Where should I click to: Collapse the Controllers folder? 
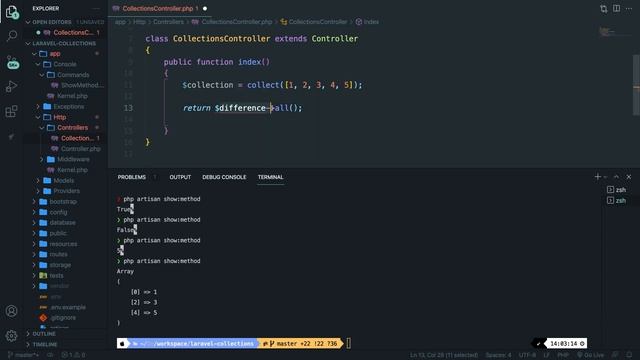tap(42, 128)
